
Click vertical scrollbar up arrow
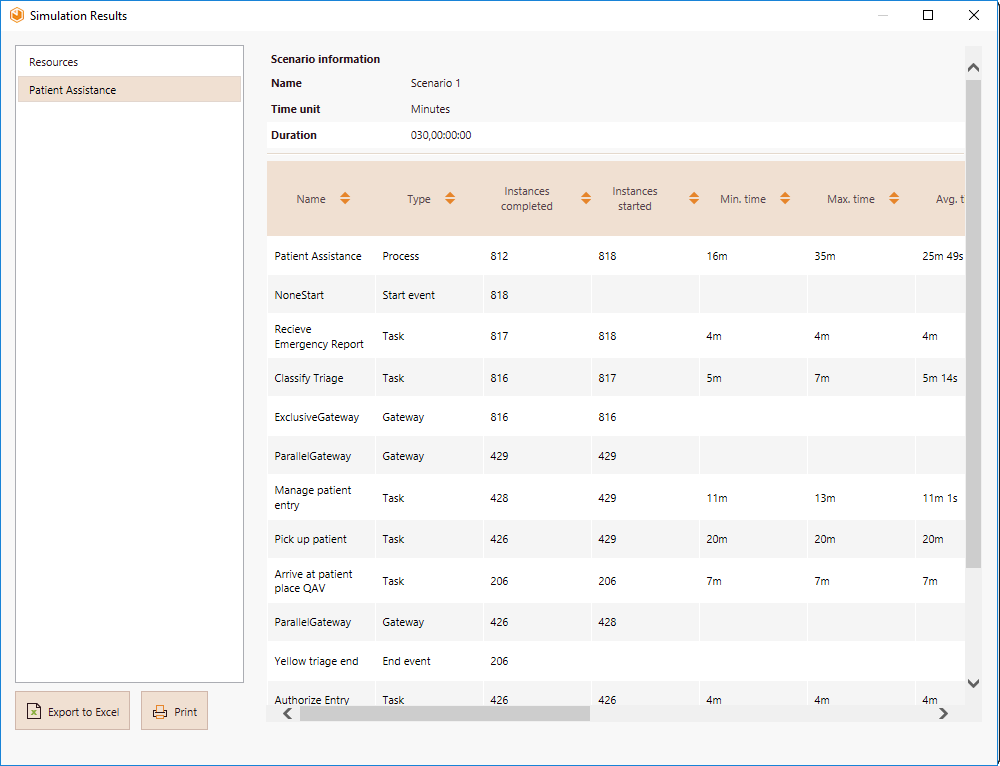(973, 68)
